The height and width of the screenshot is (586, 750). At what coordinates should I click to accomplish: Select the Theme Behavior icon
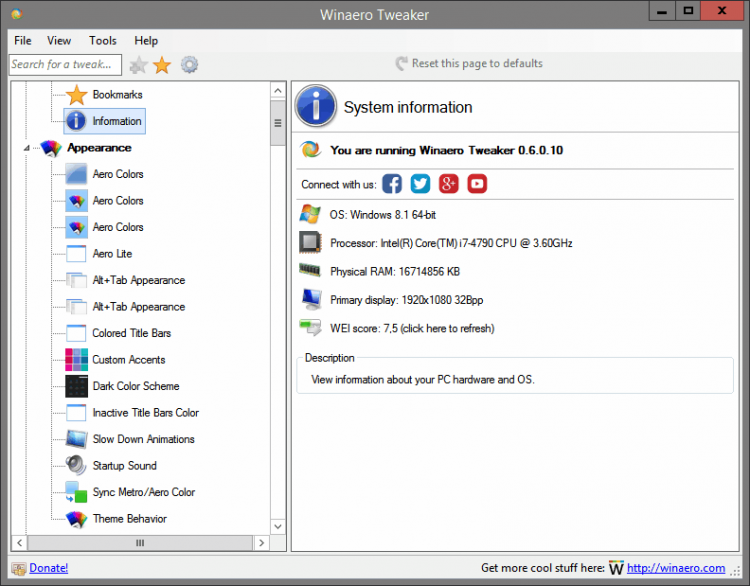77,519
